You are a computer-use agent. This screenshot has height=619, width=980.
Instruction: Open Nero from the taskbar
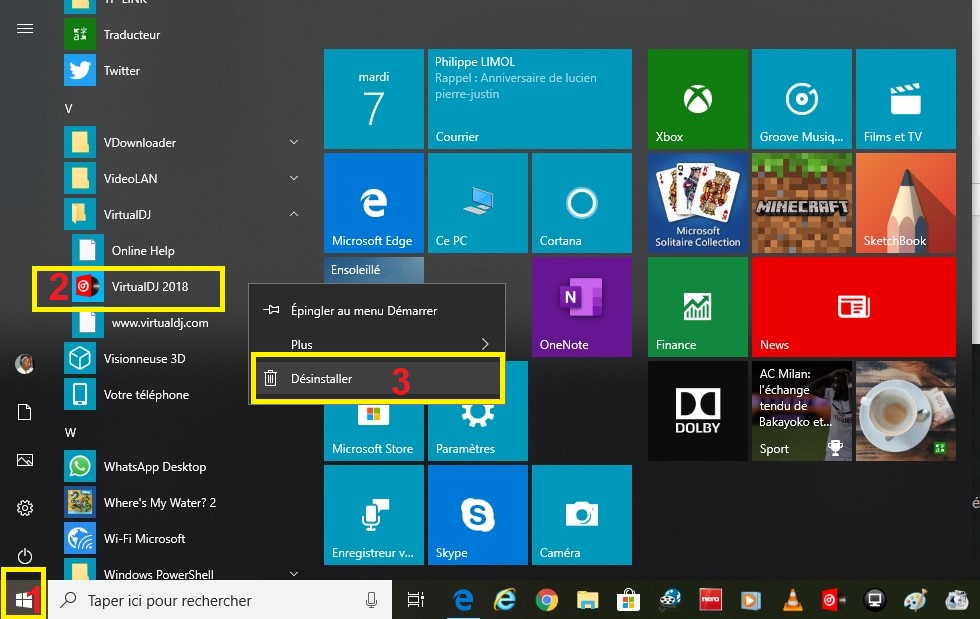(710, 600)
